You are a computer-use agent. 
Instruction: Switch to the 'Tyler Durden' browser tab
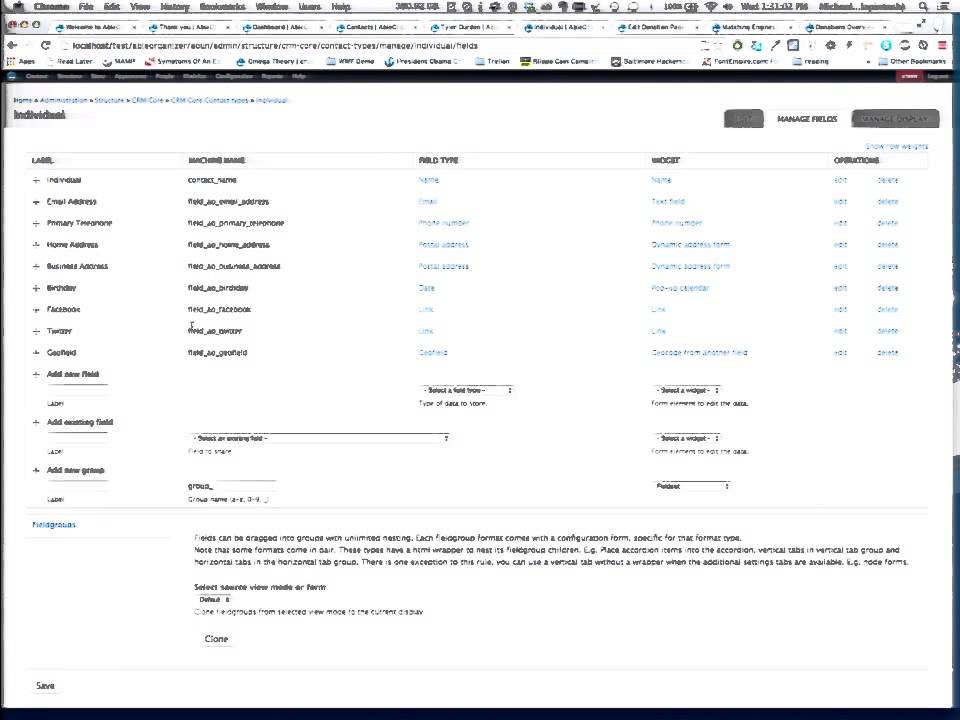468,27
